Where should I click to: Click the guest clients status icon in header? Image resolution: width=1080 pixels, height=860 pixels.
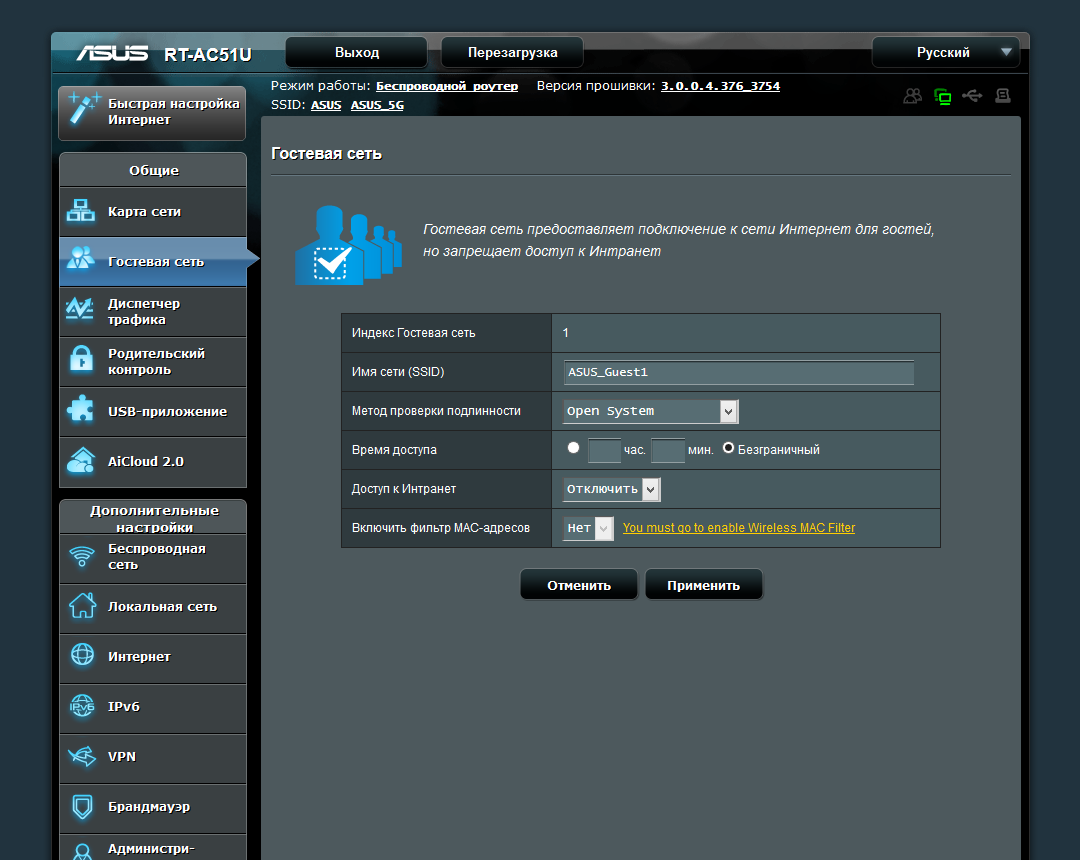(913, 96)
